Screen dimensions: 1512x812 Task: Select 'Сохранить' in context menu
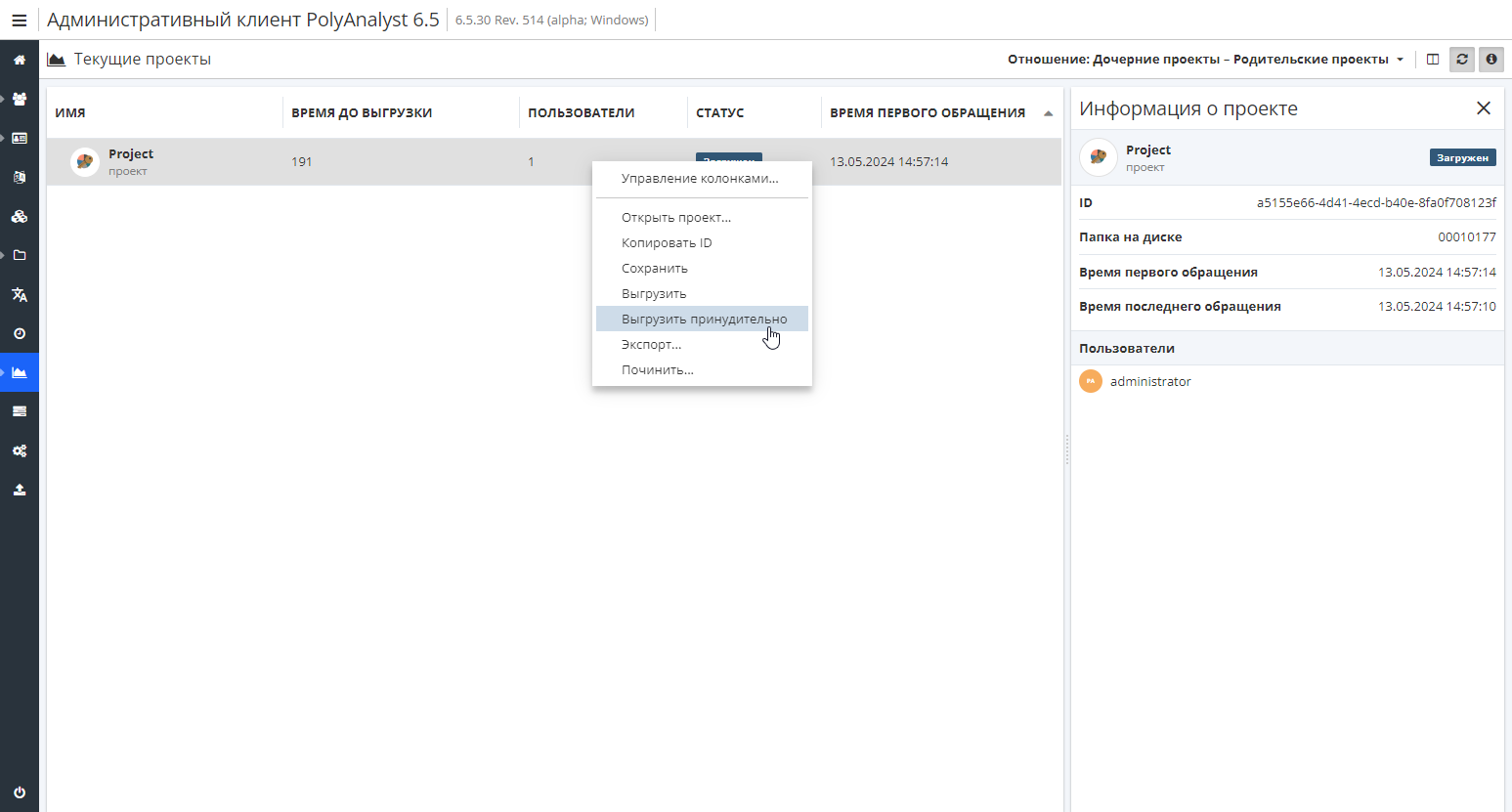[x=702, y=268]
